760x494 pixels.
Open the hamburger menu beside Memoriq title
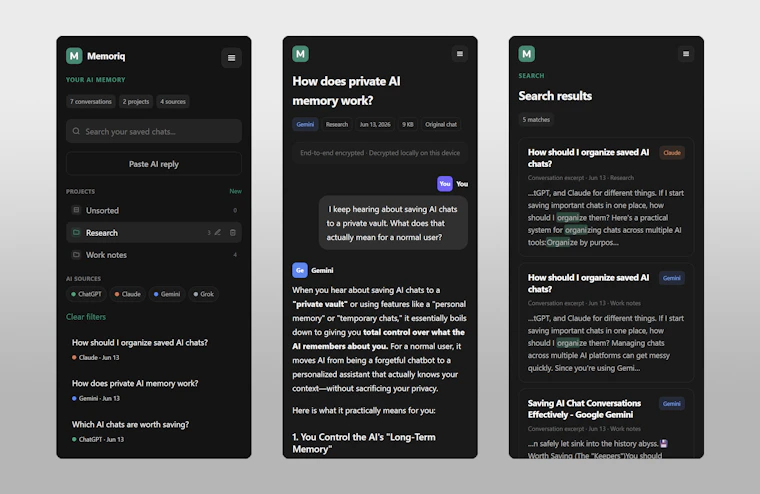(x=231, y=58)
